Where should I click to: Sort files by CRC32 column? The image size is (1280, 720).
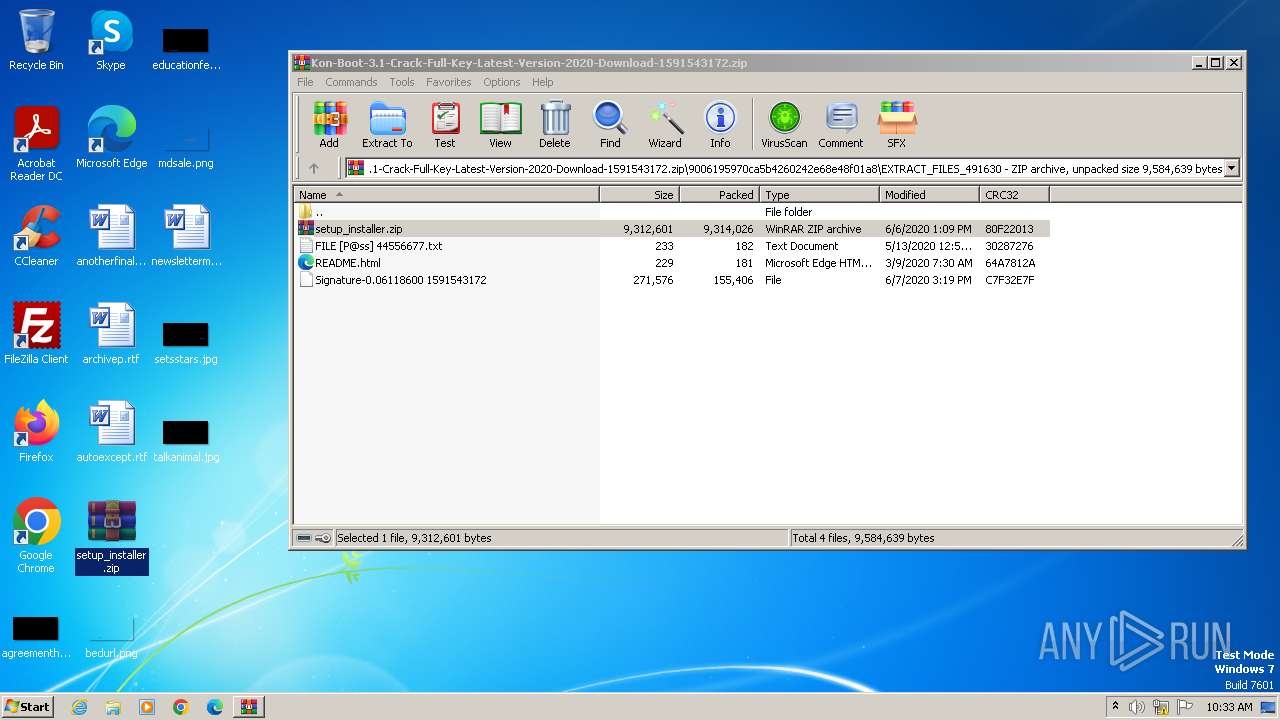click(x=1015, y=195)
